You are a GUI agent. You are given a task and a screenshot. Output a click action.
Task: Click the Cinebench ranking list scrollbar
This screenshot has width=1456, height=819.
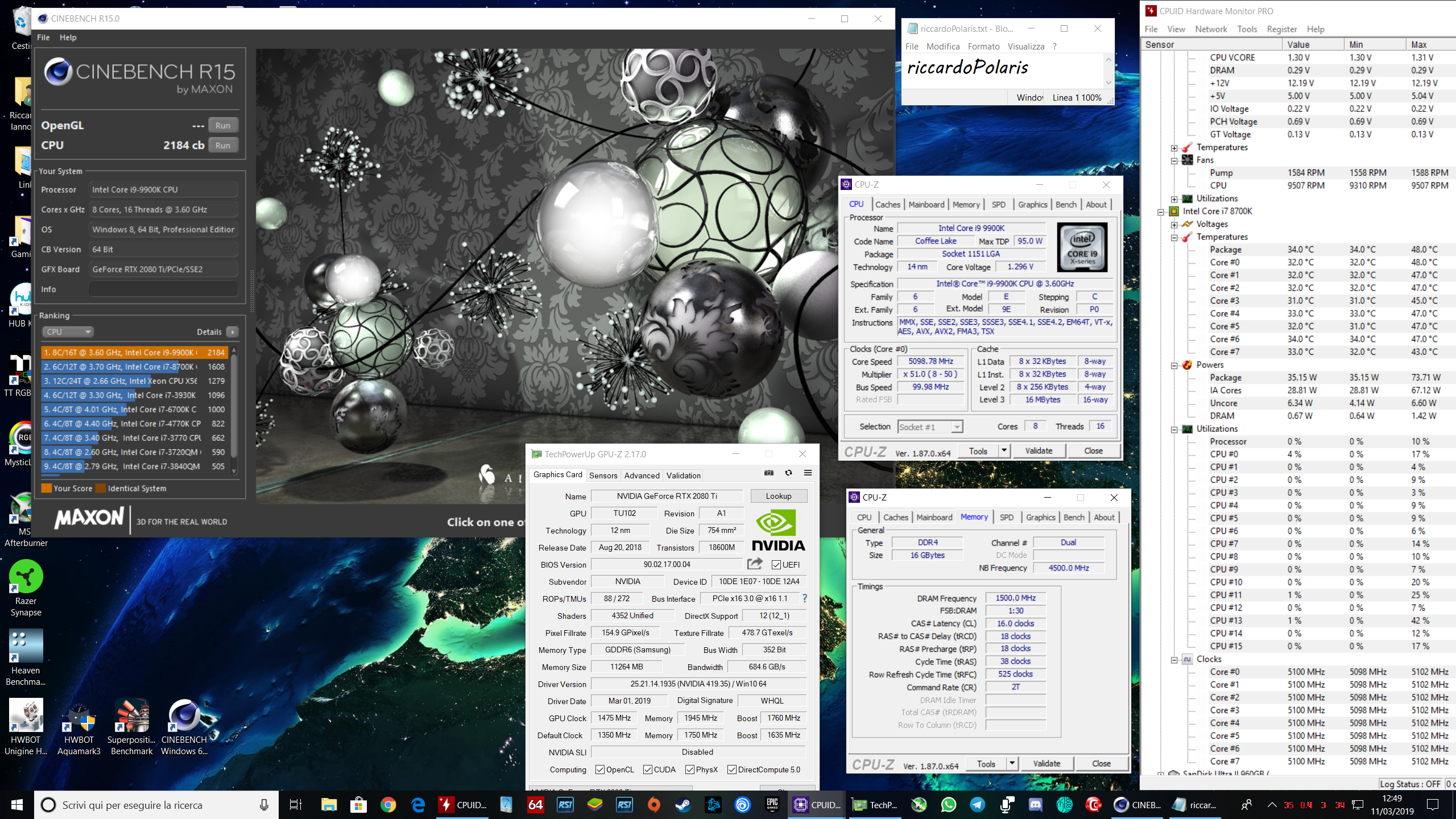234,409
